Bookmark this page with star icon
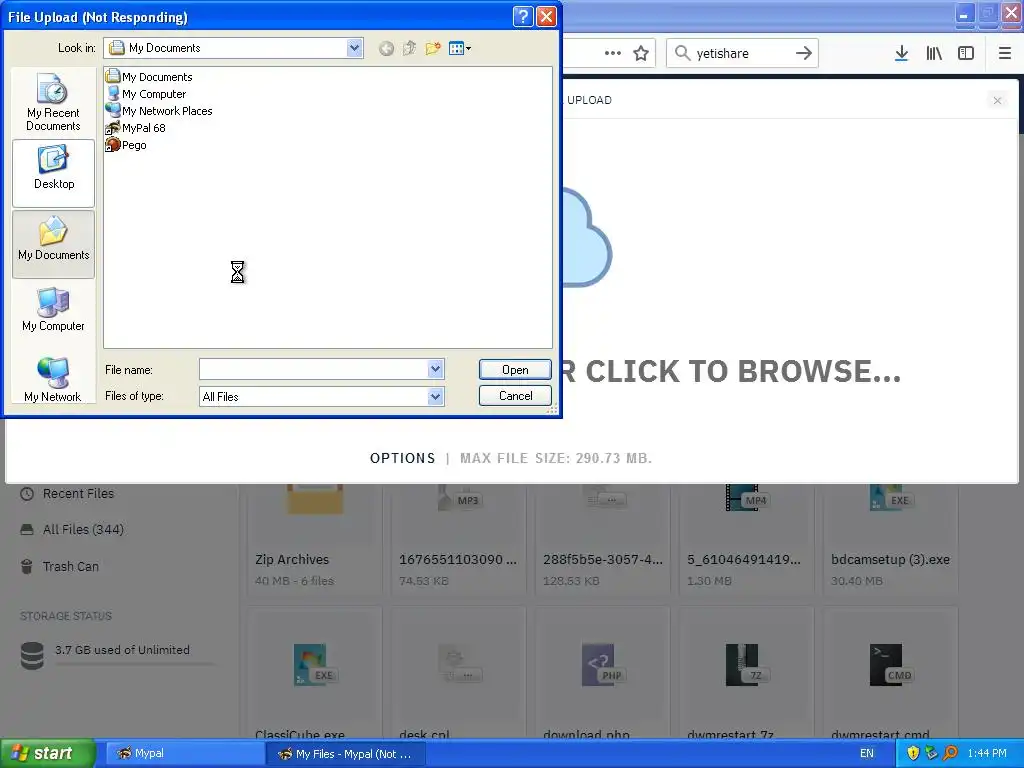The height and width of the screenshot is (768, 1024). click(x=641, y=54)
